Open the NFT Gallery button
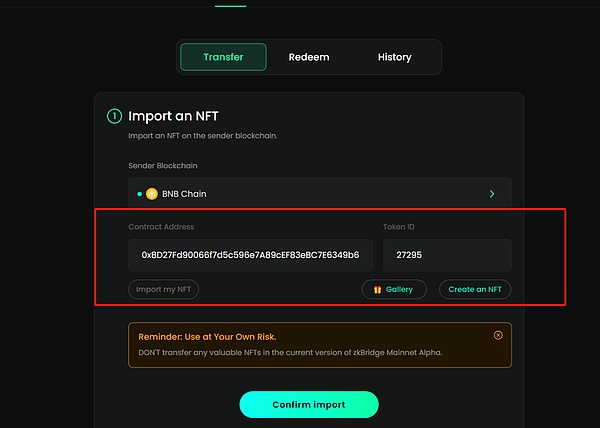Image resolution: width=600 pixels, height=428 pixels. [394, 289]
